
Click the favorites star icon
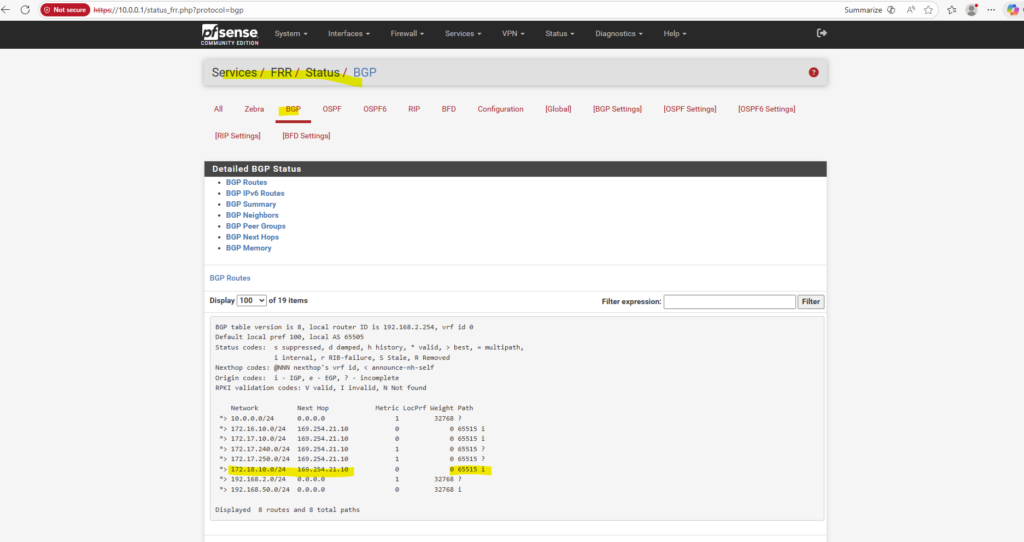coord(927,9)
